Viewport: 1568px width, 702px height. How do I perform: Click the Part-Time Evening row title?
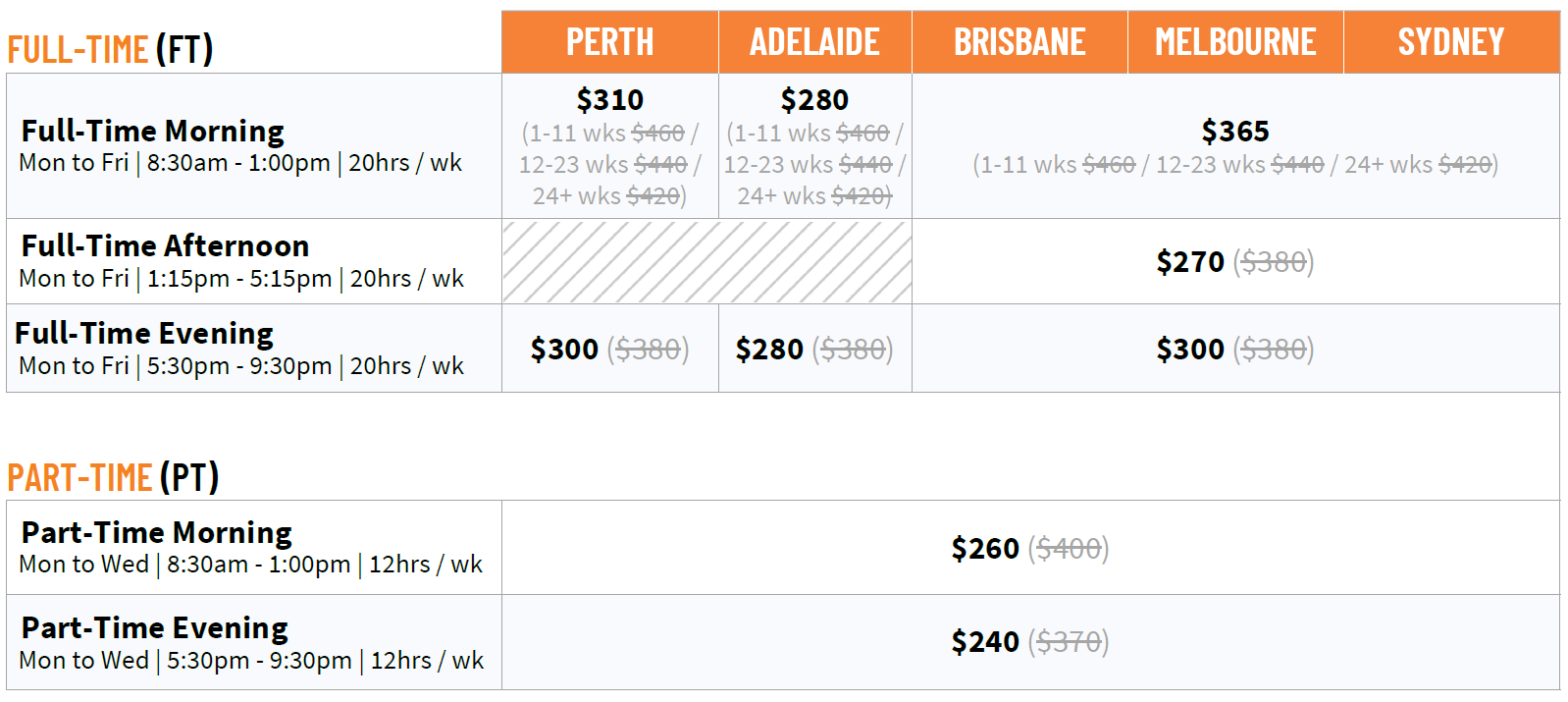tap(155, 627)
